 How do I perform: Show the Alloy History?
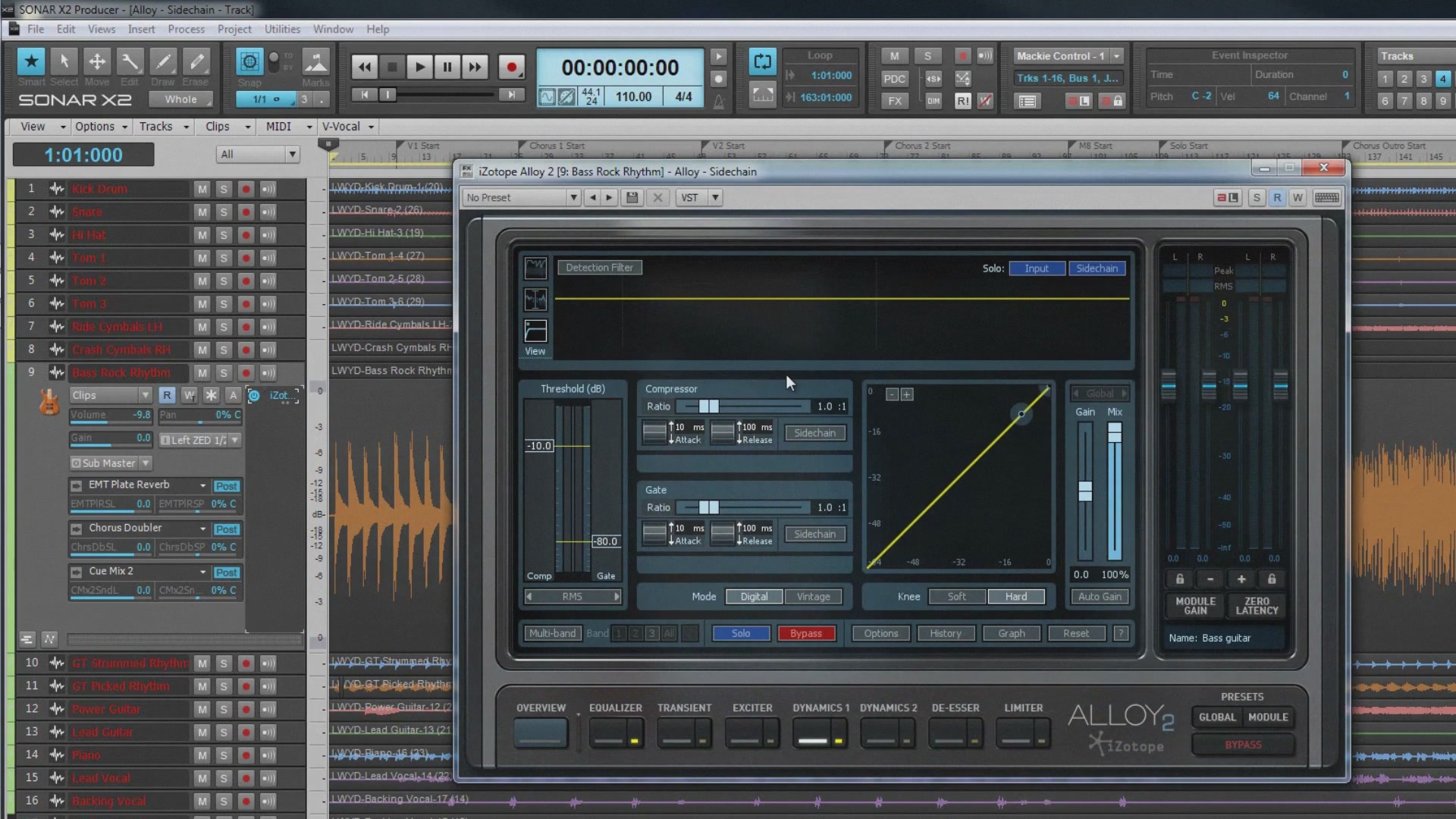[x=946, y=633]
